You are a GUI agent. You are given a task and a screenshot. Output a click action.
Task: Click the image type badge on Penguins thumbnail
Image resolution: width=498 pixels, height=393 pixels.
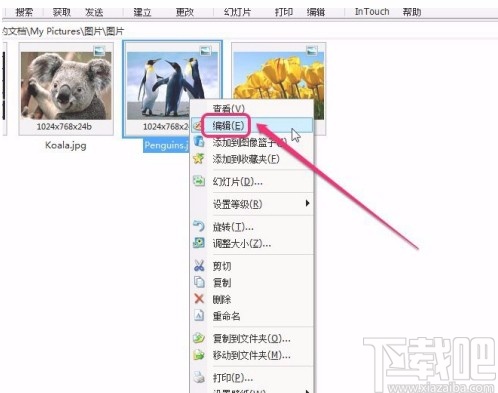206,51
